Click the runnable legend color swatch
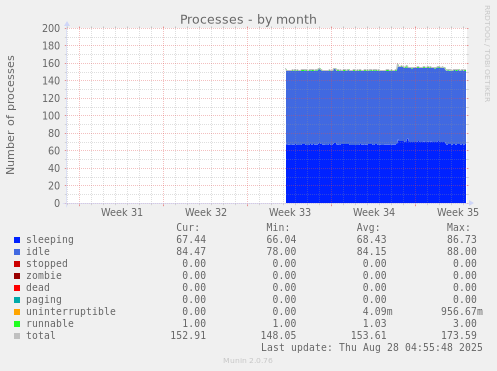Screen dimensions: 497x371 (17, 324)
